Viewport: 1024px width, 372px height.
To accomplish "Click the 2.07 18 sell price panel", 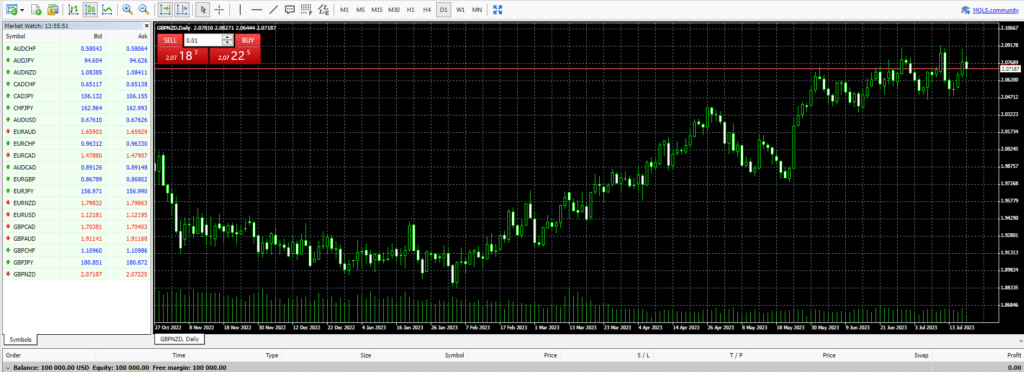I will click(182, 56).
